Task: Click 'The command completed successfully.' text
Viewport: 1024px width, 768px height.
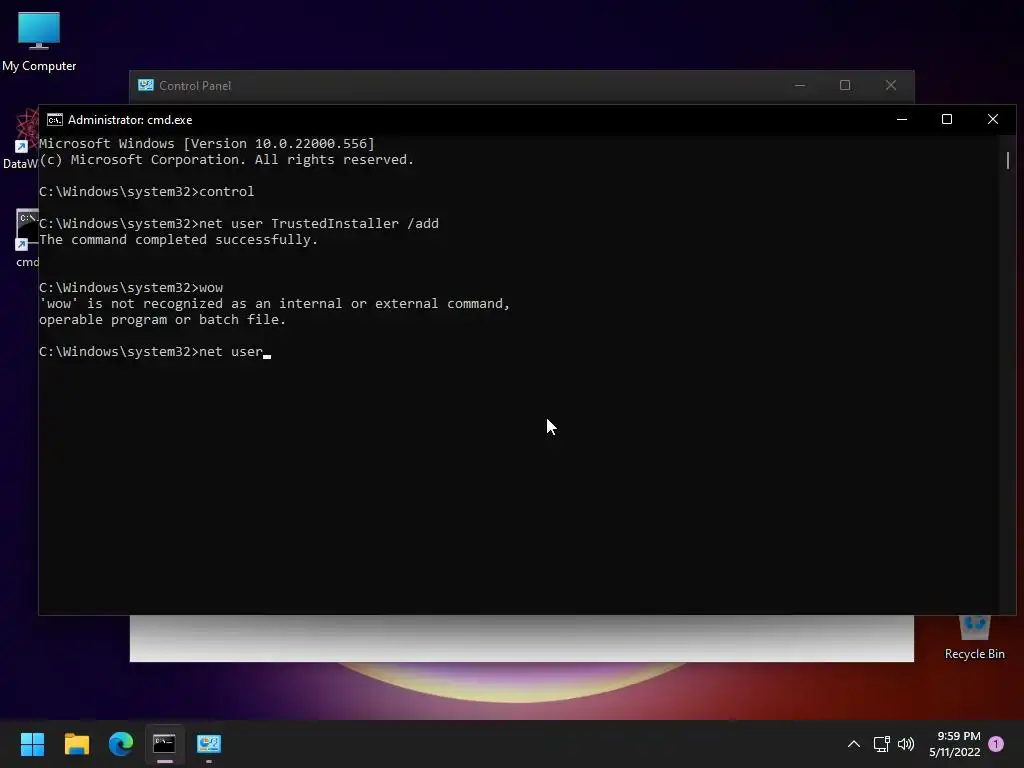Action: [x=178, y=240]
